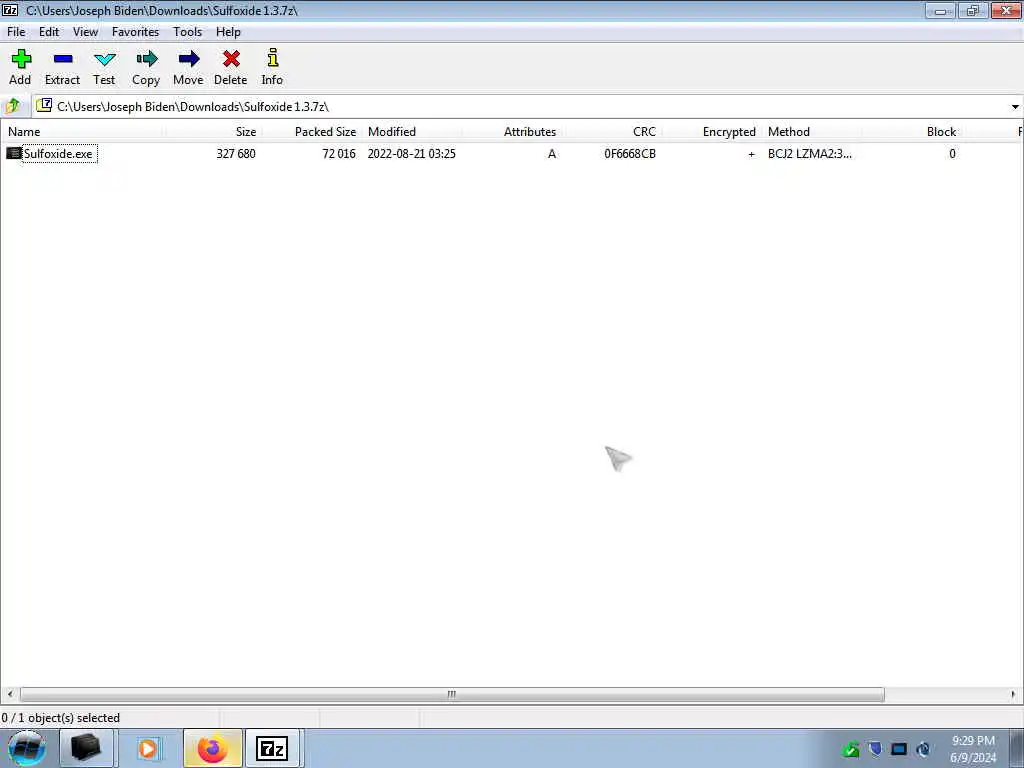Open the Info toolbar icon

[x=273, y=57]
